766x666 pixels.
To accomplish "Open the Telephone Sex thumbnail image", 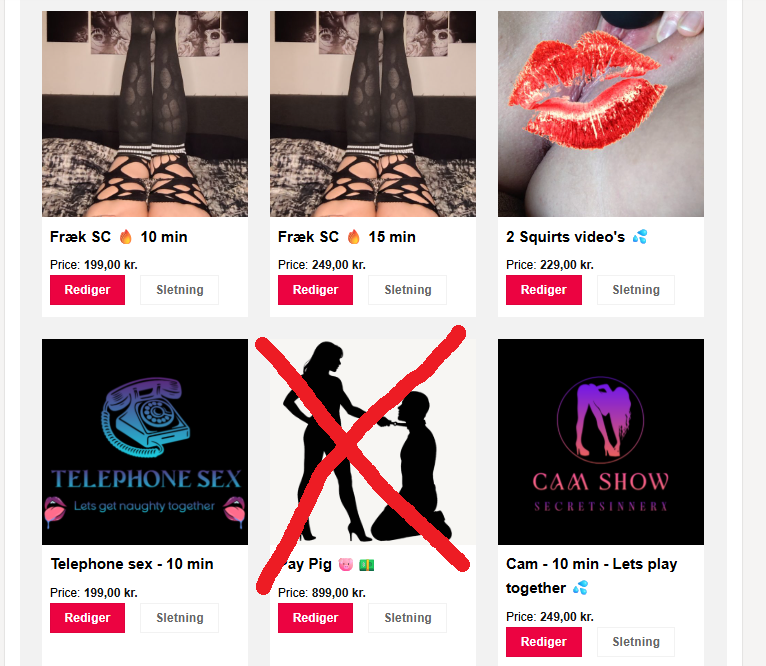I will [145, 442].
